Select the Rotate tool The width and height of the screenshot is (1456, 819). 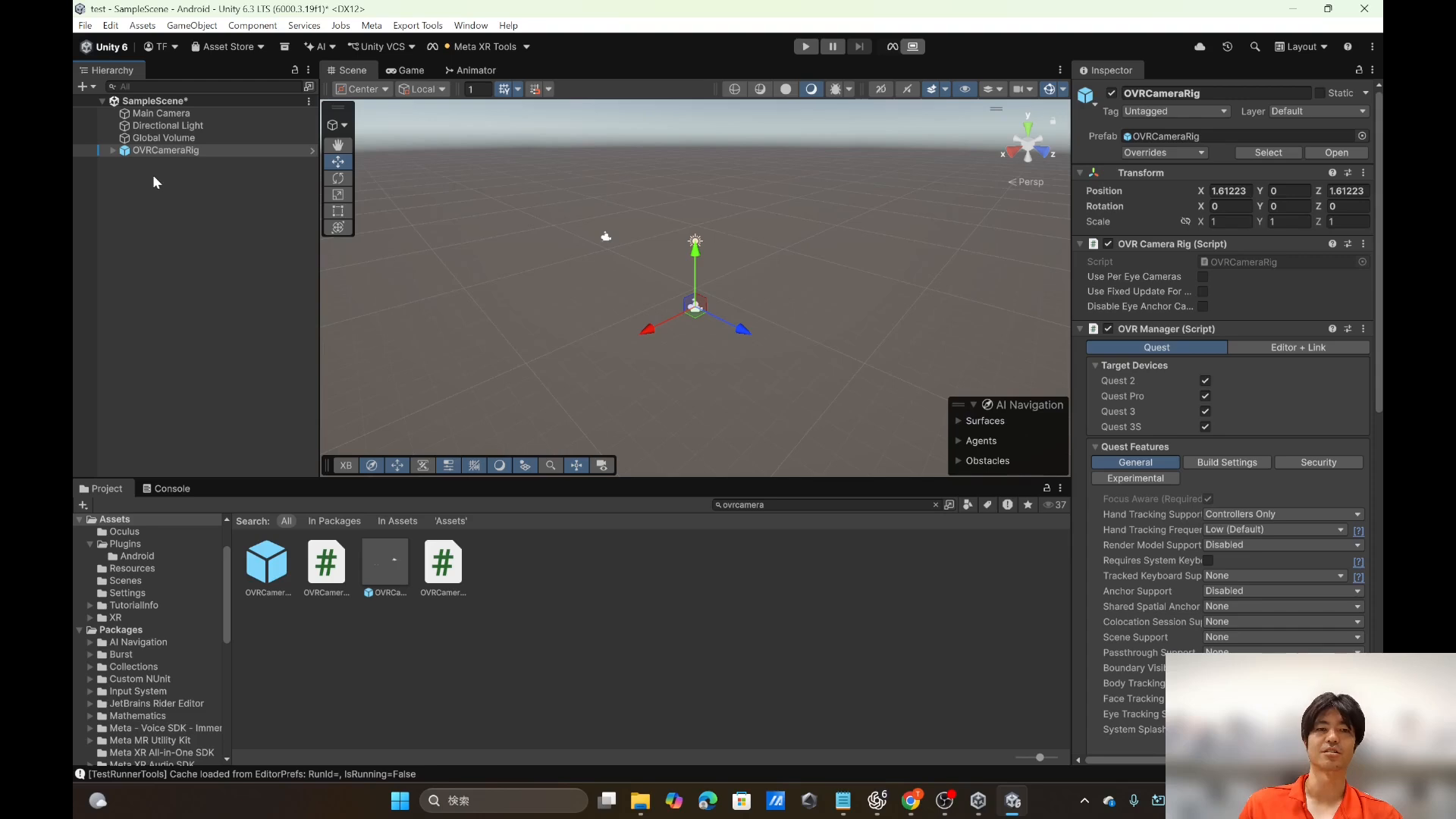pos(337,178)
